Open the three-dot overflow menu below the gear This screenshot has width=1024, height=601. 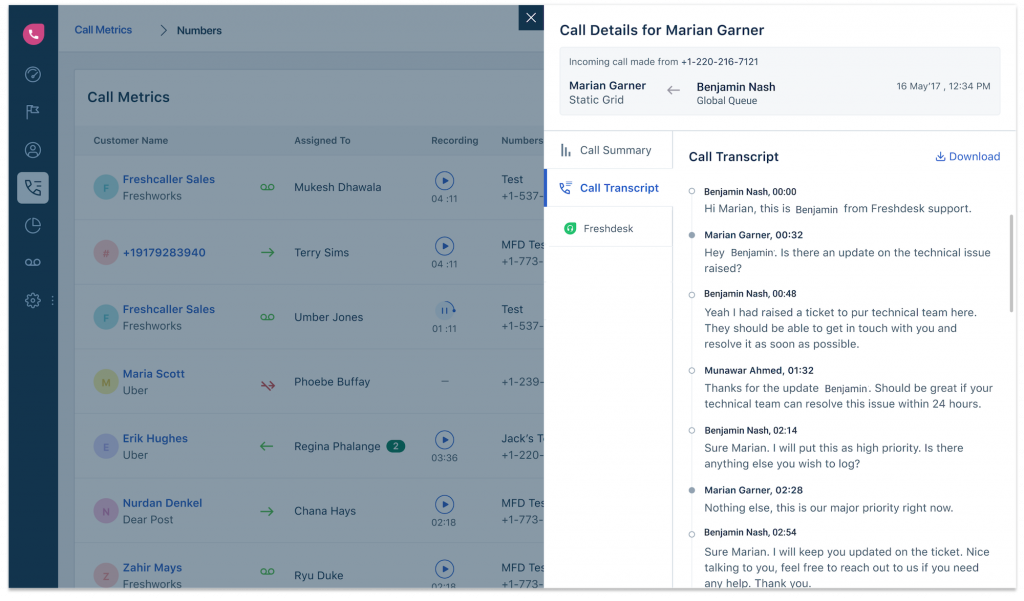(52, 300)
